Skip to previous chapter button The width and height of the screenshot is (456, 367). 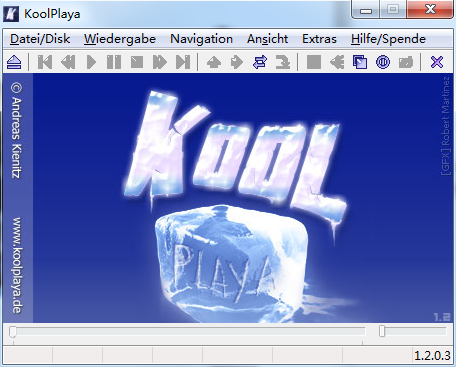tap(45, 62)
